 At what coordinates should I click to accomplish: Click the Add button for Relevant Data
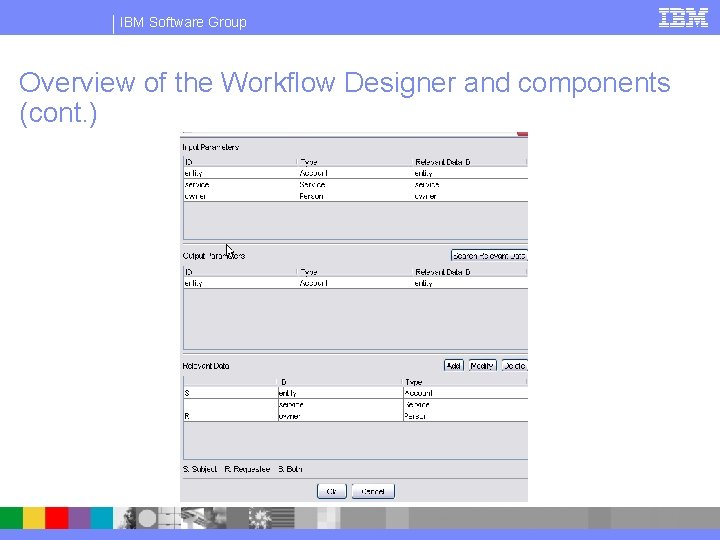(454, 366)
